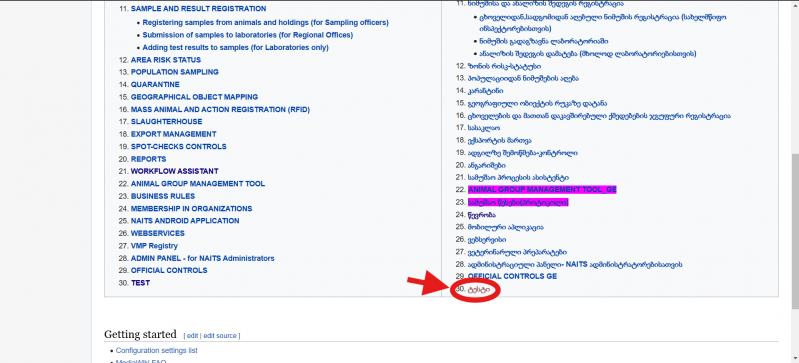This screenshot has height=363, width=799.
Task: Open Georgian link on adding analysis results
Action: 588,54
